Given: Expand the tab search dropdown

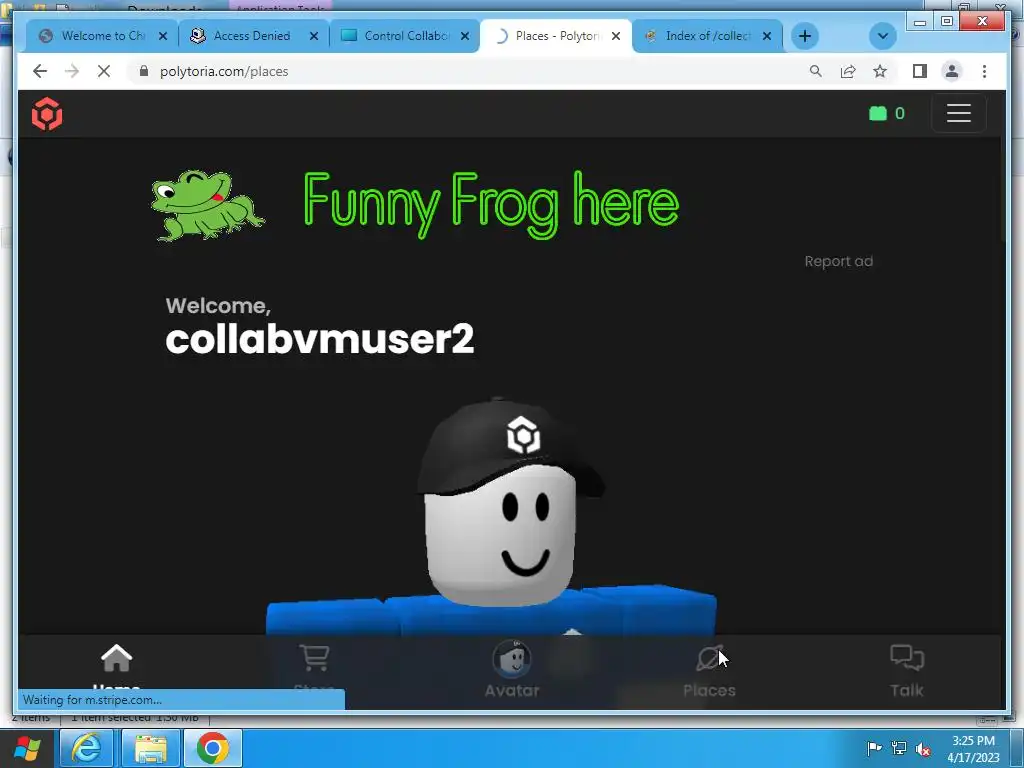Looking at the screenshot, I should (882, 36).
